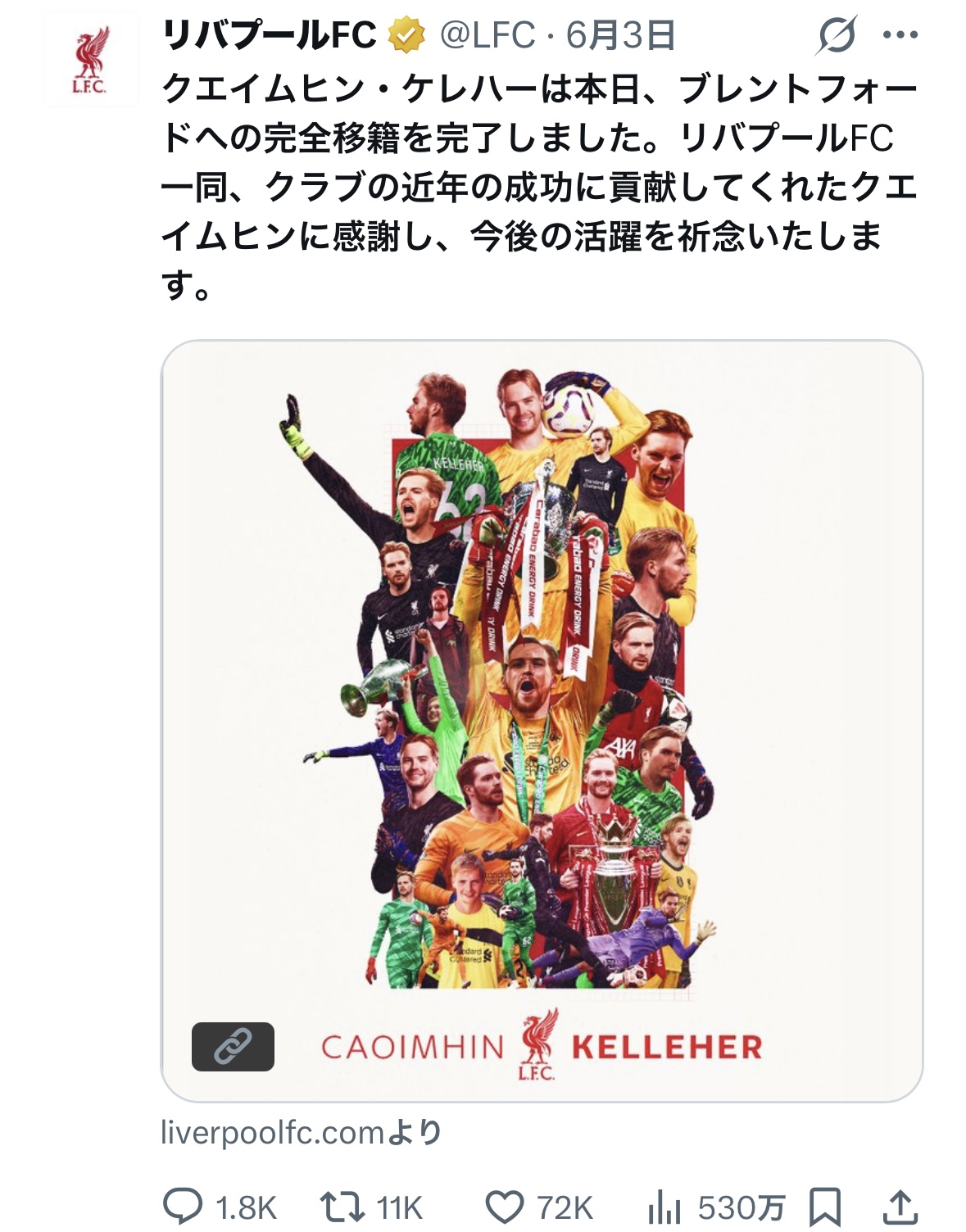Click the @LFC handle
This screenshot has width=966, height=1232.
coord(487,35)
